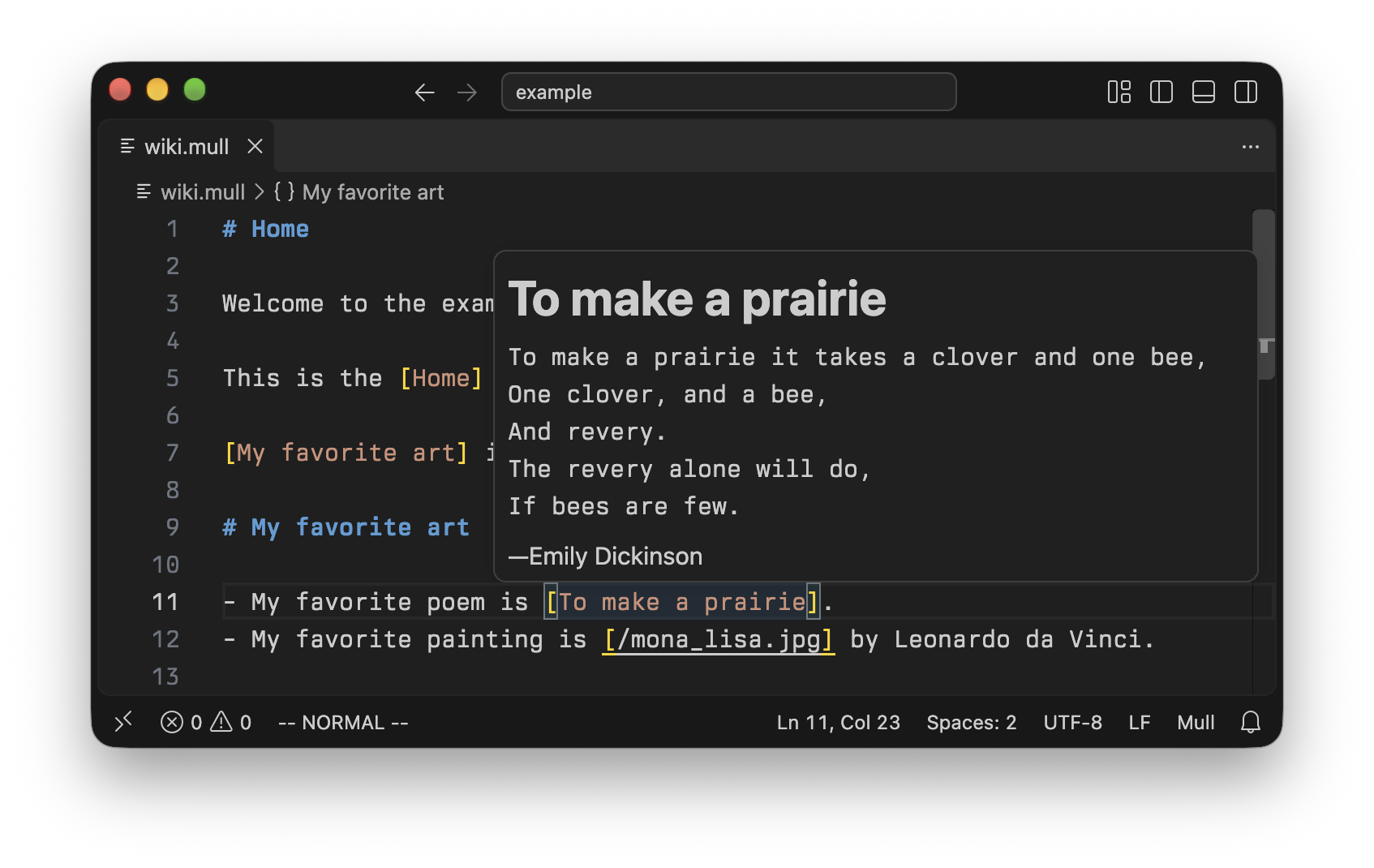Image resolution: width=1374 pixels, height=868 pixels.
Task: Click 'If bees are few.' in the popup
Action: click(624, 506)
